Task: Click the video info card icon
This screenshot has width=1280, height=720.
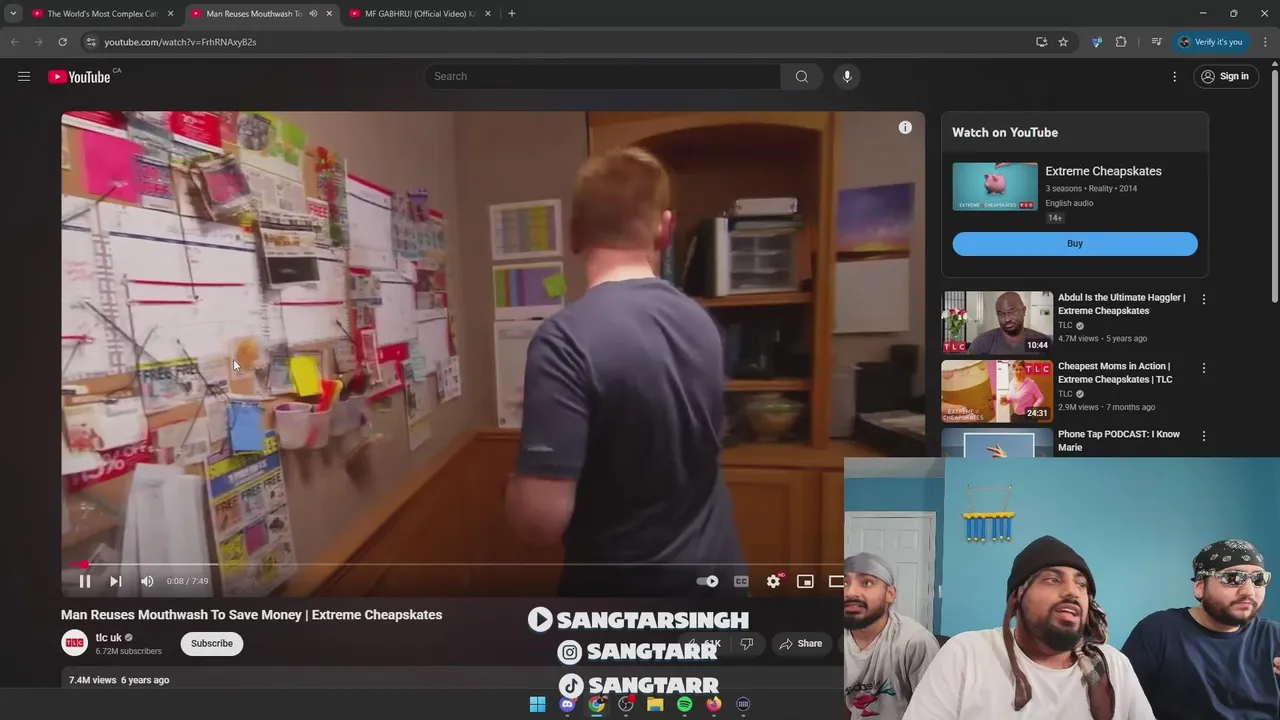Action: coord(905,127)
